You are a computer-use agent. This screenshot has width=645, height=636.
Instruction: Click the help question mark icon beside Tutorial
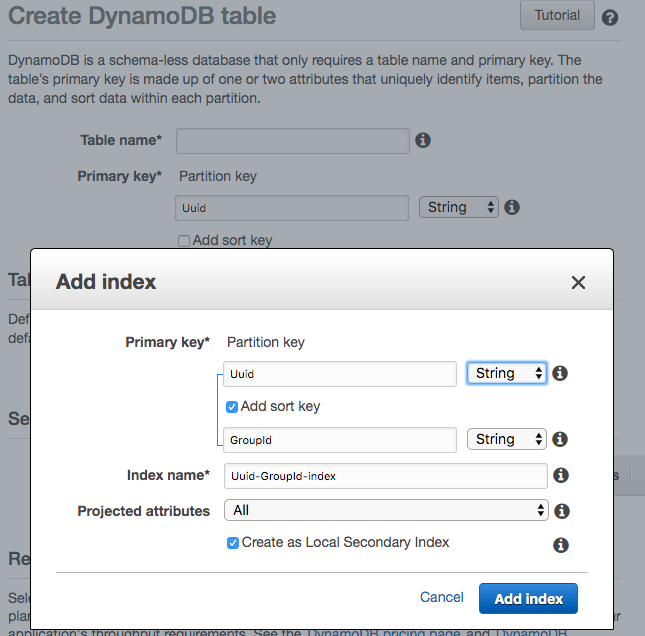click(610, 18)
